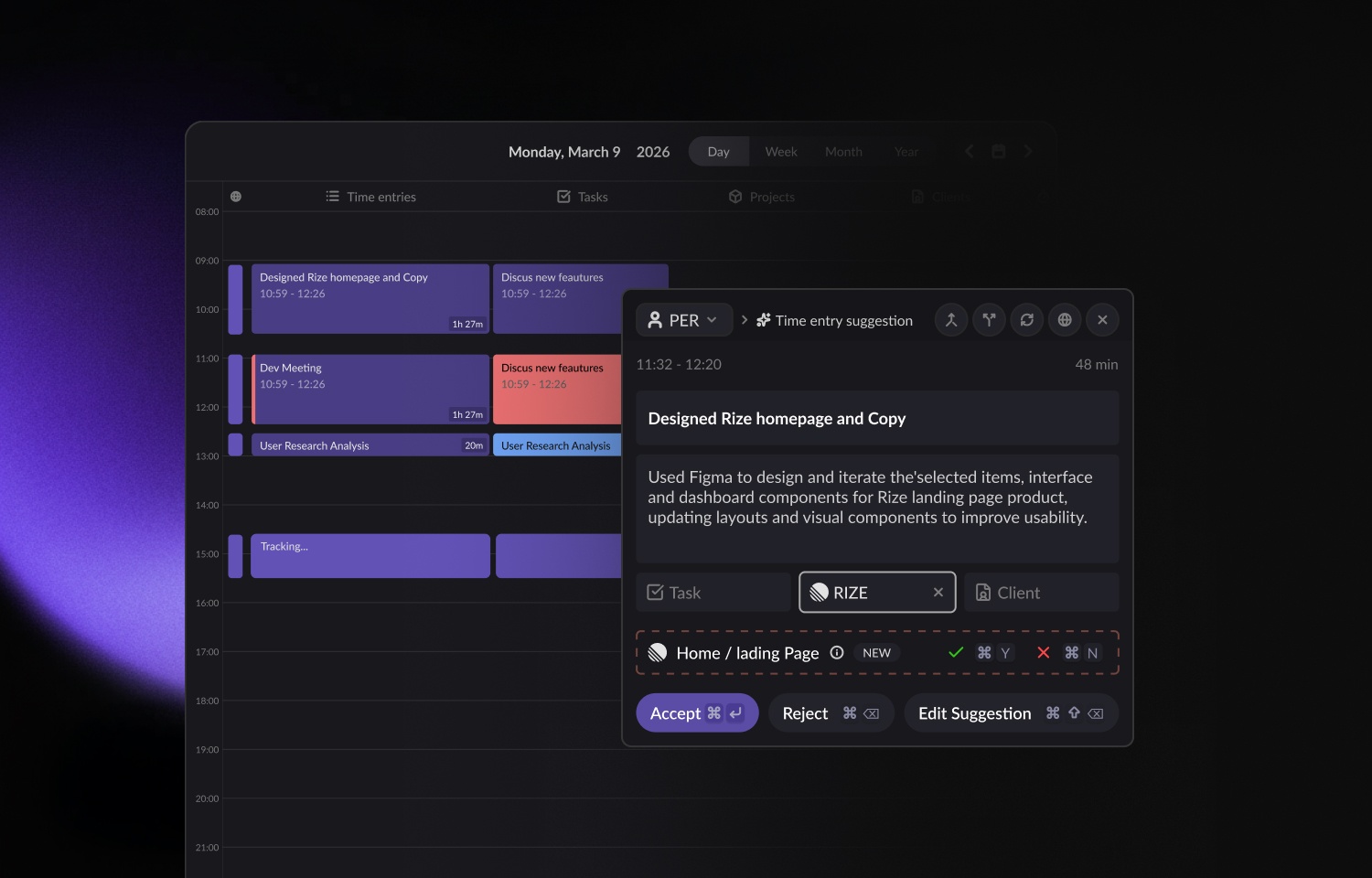Click the Accept button
This screenshot has height=878, width=1372.
pos(697,712)
